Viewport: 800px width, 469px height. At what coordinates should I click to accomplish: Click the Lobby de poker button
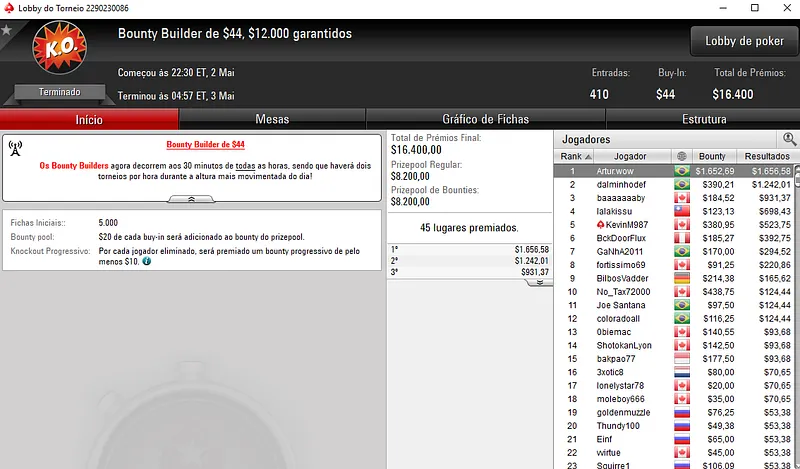pyautogui.click(x=744, y=41)
